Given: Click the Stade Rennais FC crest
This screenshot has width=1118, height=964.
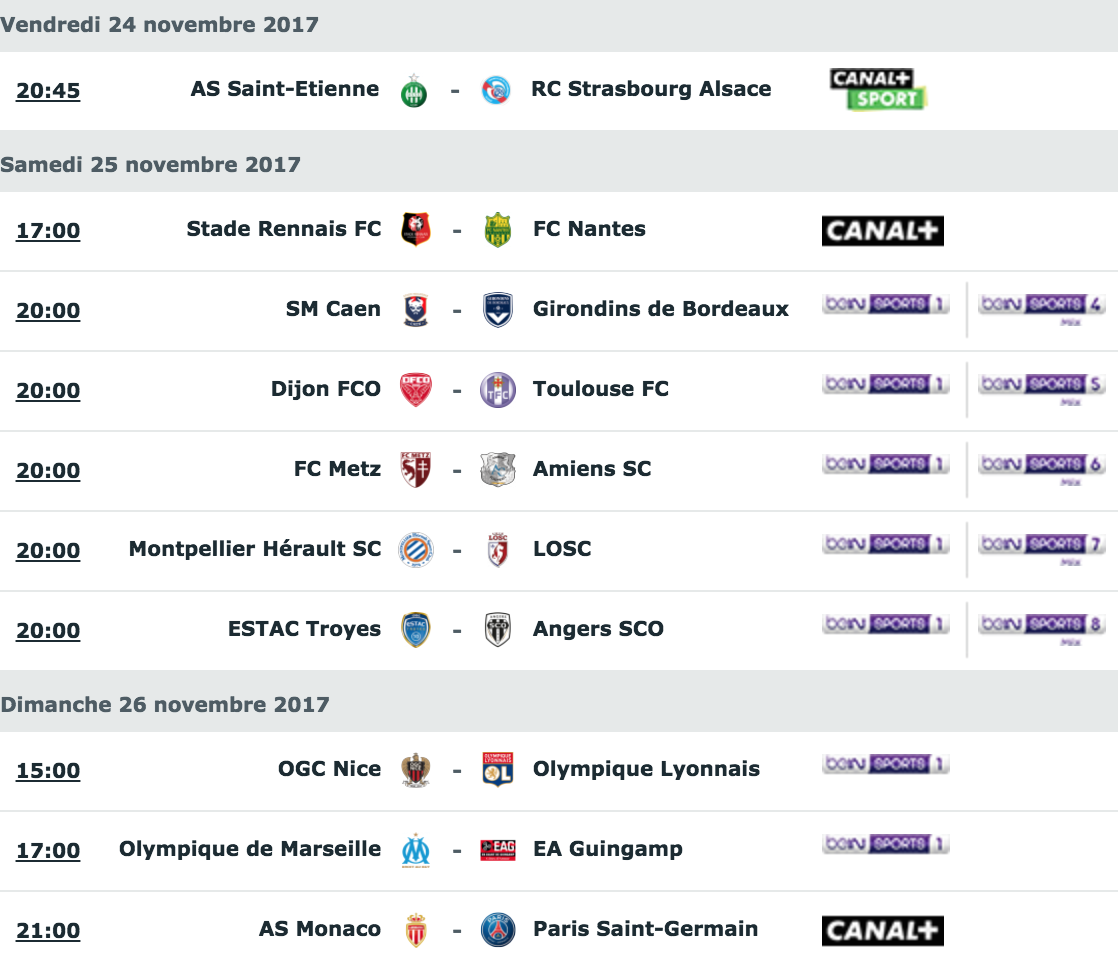Looking at the screenshot, I should [416, 230].
